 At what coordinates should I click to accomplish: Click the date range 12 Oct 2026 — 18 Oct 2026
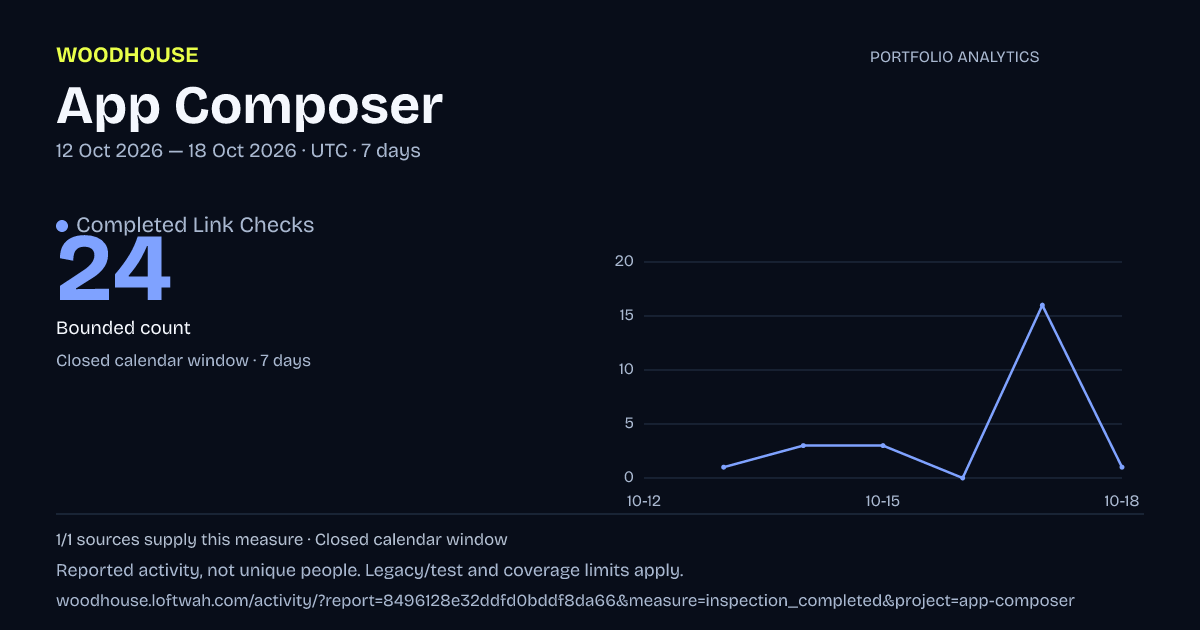pos(176,151)
